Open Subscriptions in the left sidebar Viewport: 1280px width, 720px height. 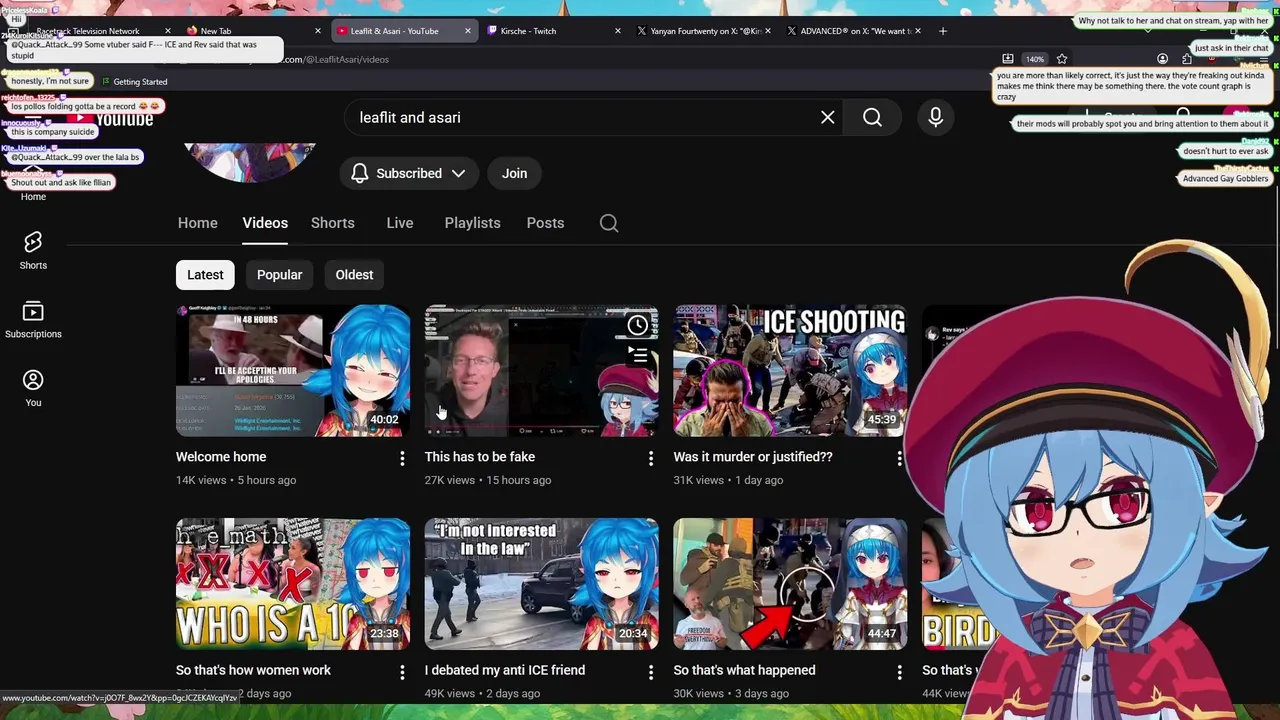point(33,320)
